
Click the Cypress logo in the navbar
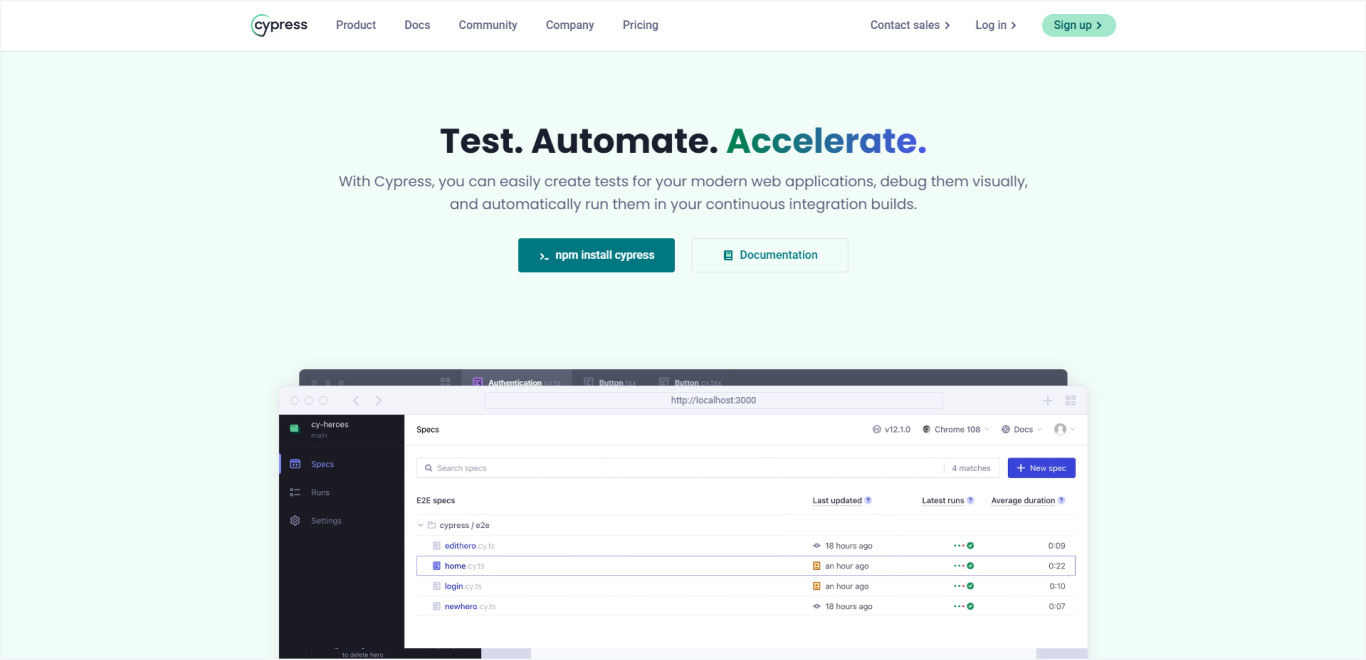(278, 25)
